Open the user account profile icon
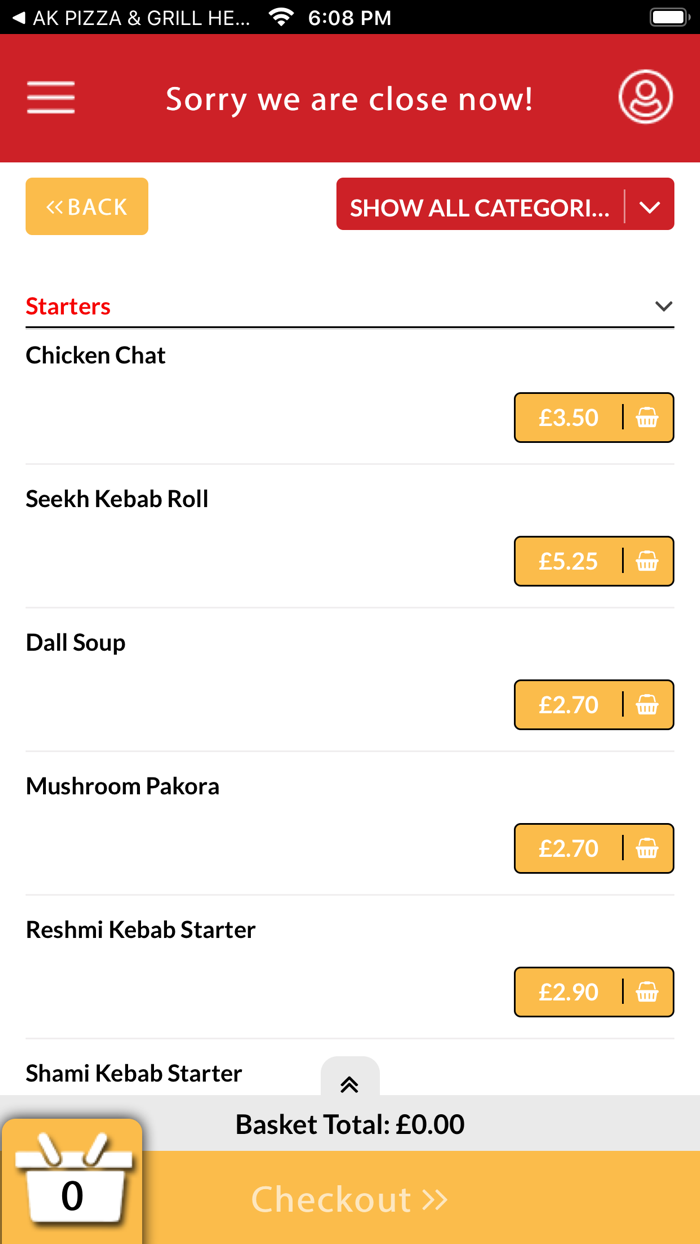Viewport: 700px width, 1244px height. click(x=645, y=97)
